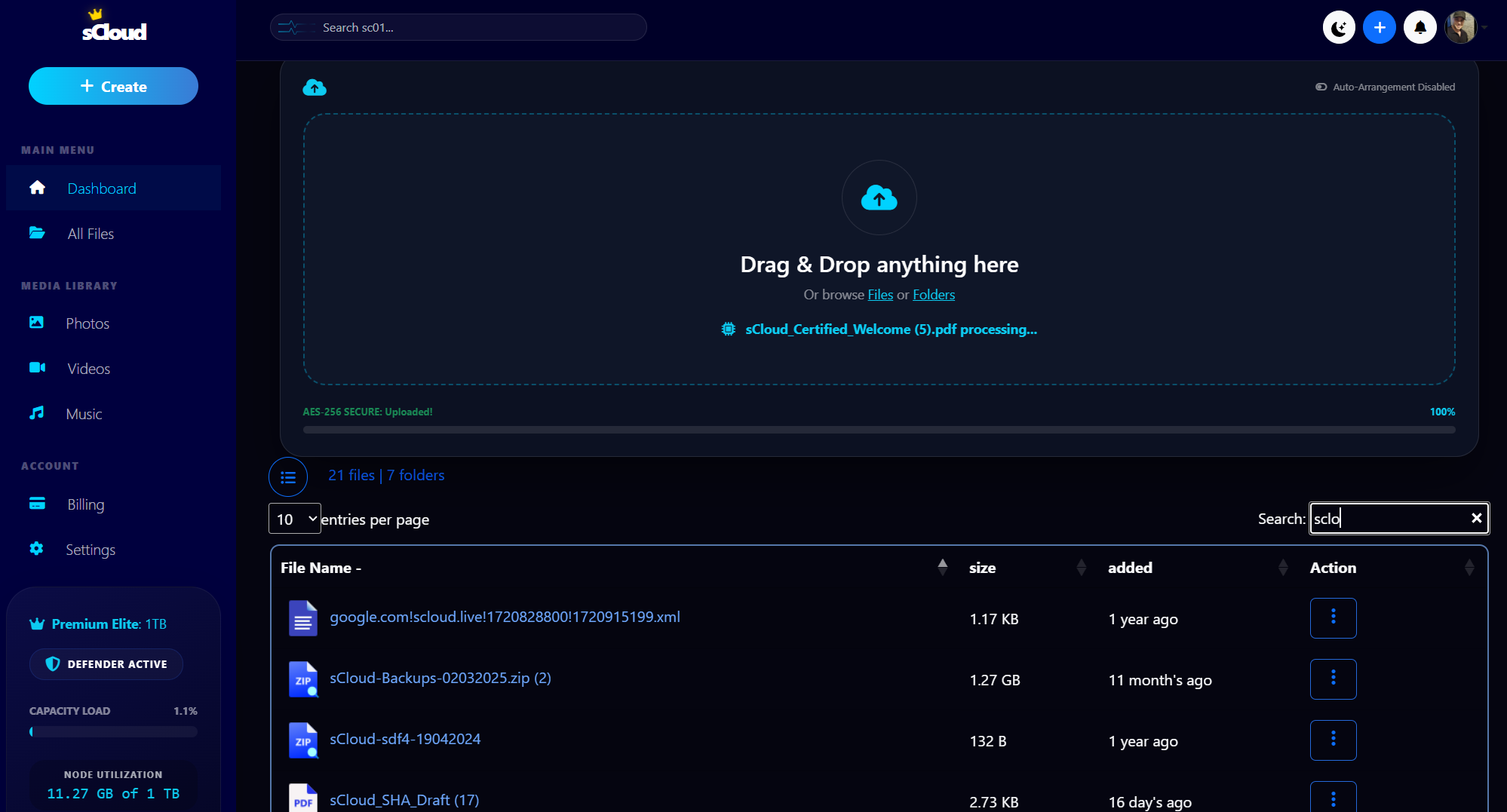Open Billing from the account section
This screenshot has height=812, width=1507.
[x=85, y=504]
